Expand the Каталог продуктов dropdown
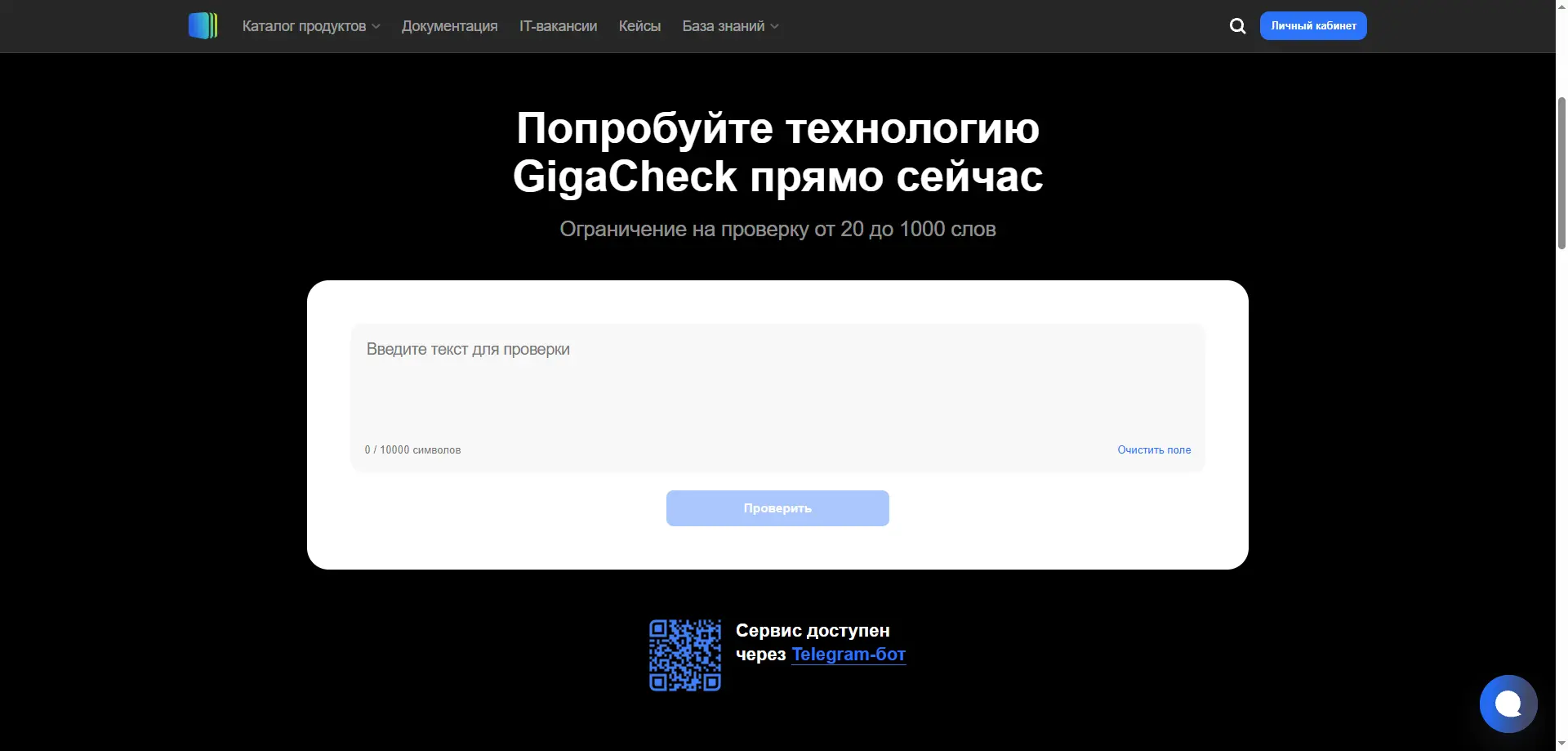1568x751 pixels. coord(311,26)
